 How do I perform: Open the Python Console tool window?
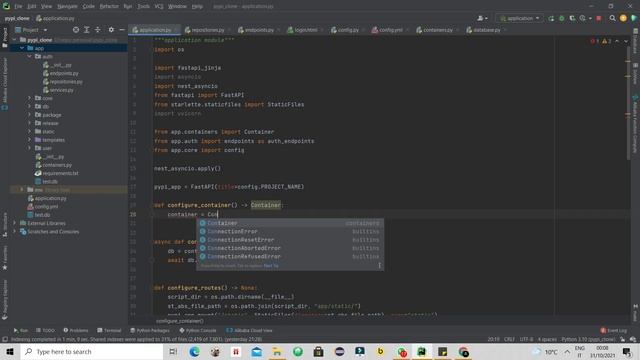pos(198,330)
